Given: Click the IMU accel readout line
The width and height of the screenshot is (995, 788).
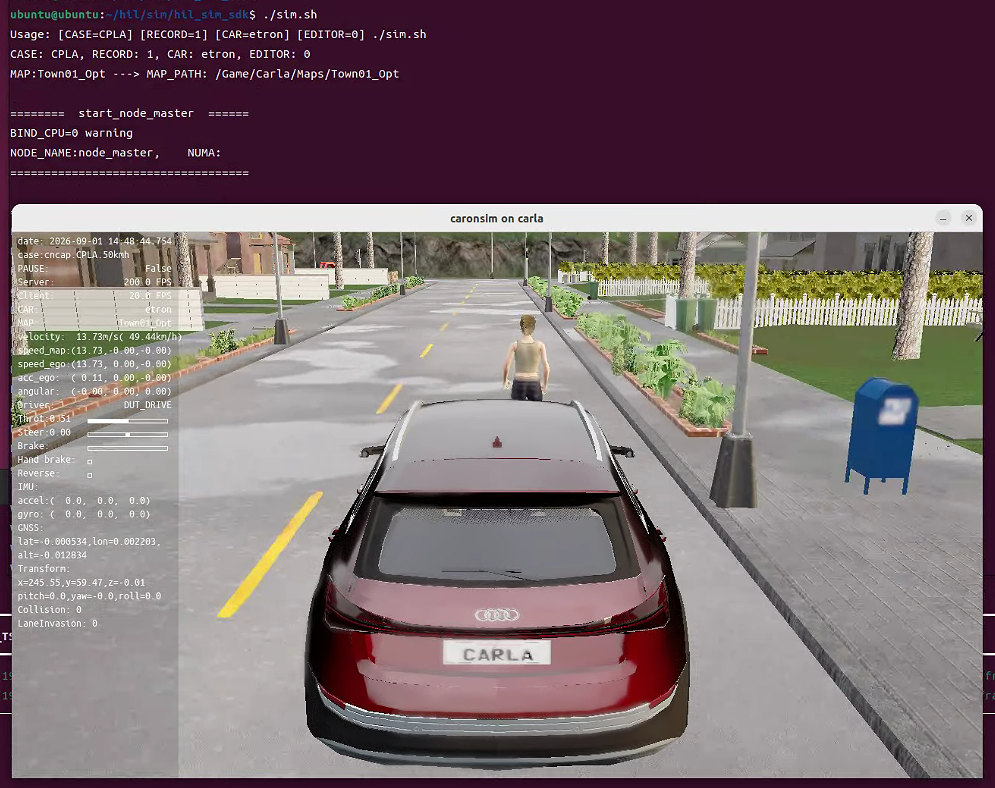Looking at the screenshot, I should click(x=84, y=501).
